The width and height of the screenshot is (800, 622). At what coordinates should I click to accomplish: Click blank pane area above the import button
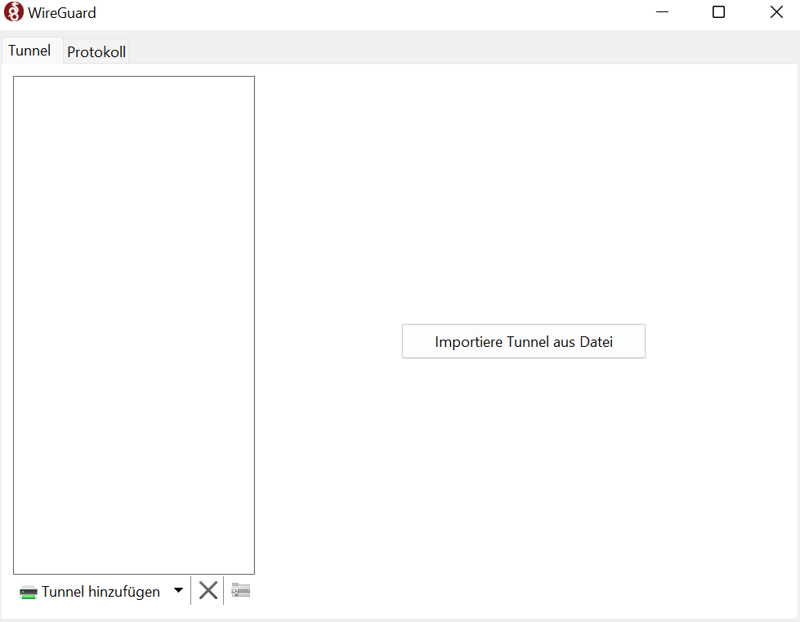pos(523,200)
